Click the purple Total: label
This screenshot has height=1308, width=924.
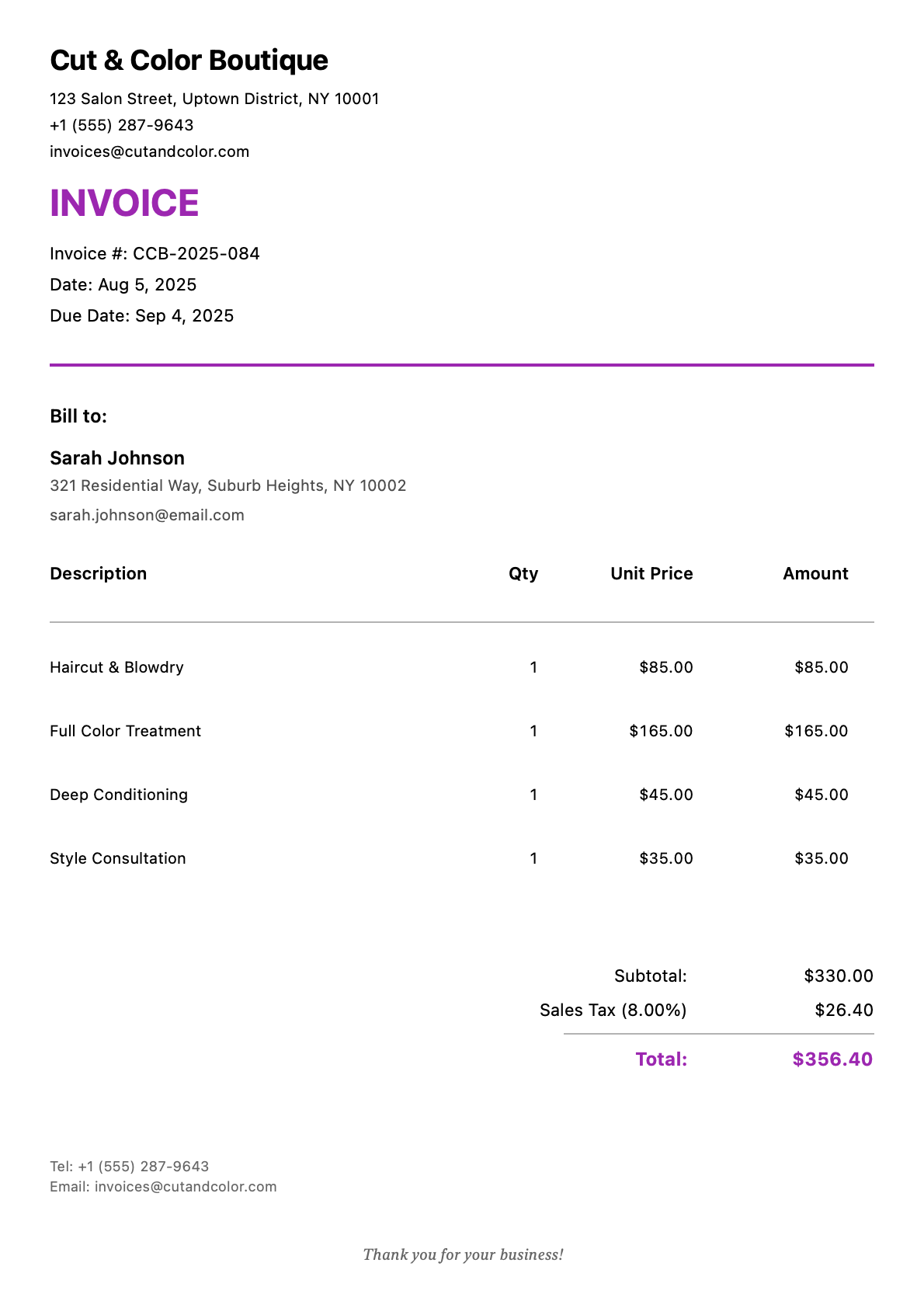click(662, 1059)
